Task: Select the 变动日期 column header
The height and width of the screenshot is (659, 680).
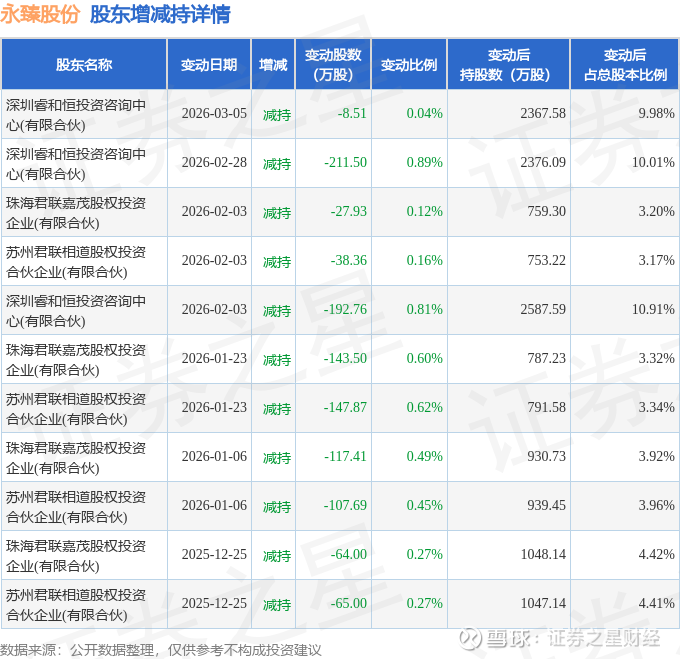Action: pyautogui.click(x=209, y=64)
